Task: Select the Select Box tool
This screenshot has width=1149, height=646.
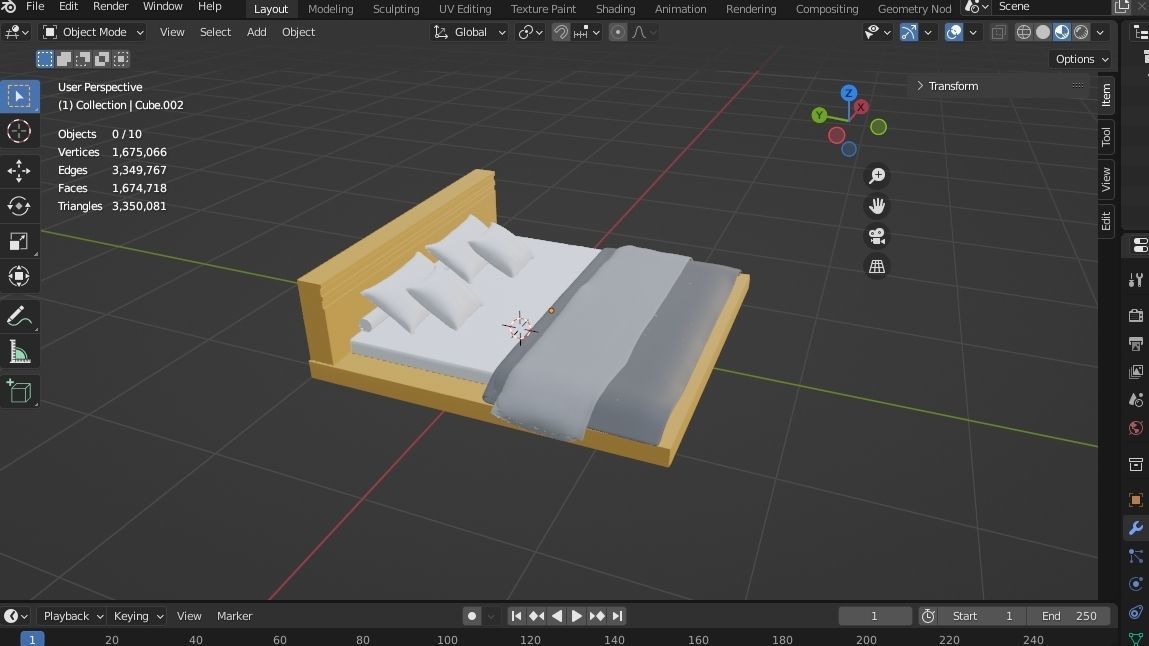Action: tap(19, 96)
